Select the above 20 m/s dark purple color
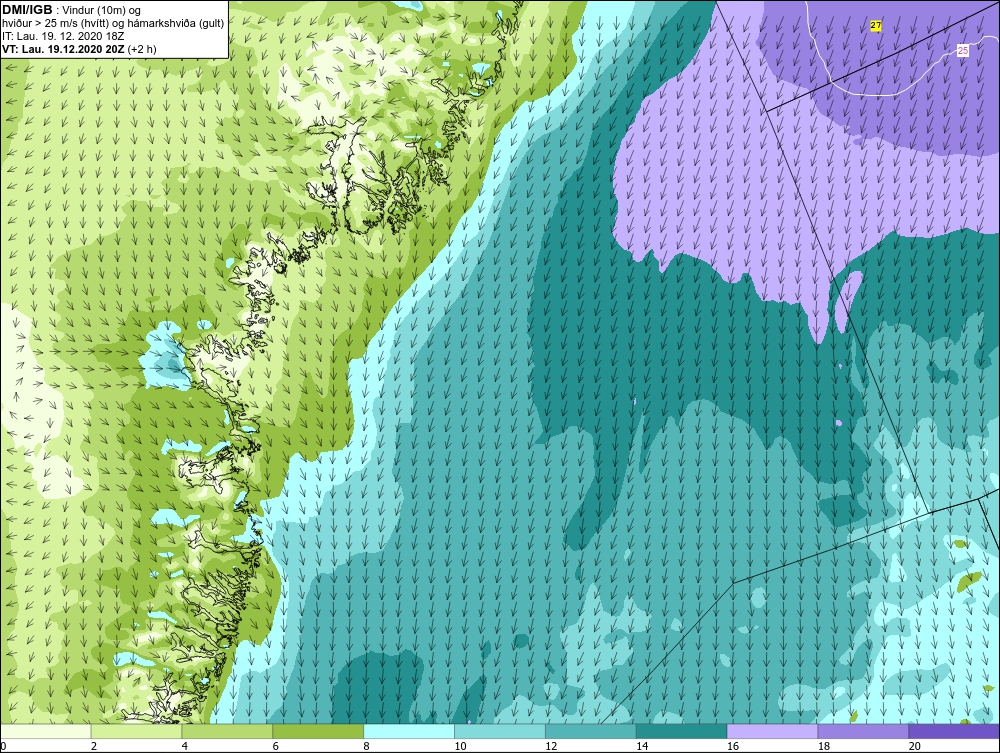Screen dimensions: 1000x753 click(x=954, y=731)
